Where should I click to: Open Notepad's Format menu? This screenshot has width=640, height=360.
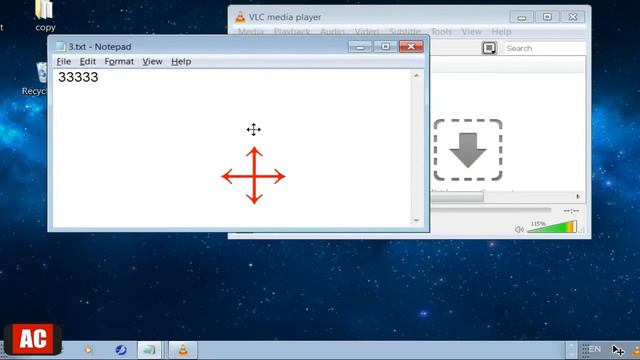[119, 62]
